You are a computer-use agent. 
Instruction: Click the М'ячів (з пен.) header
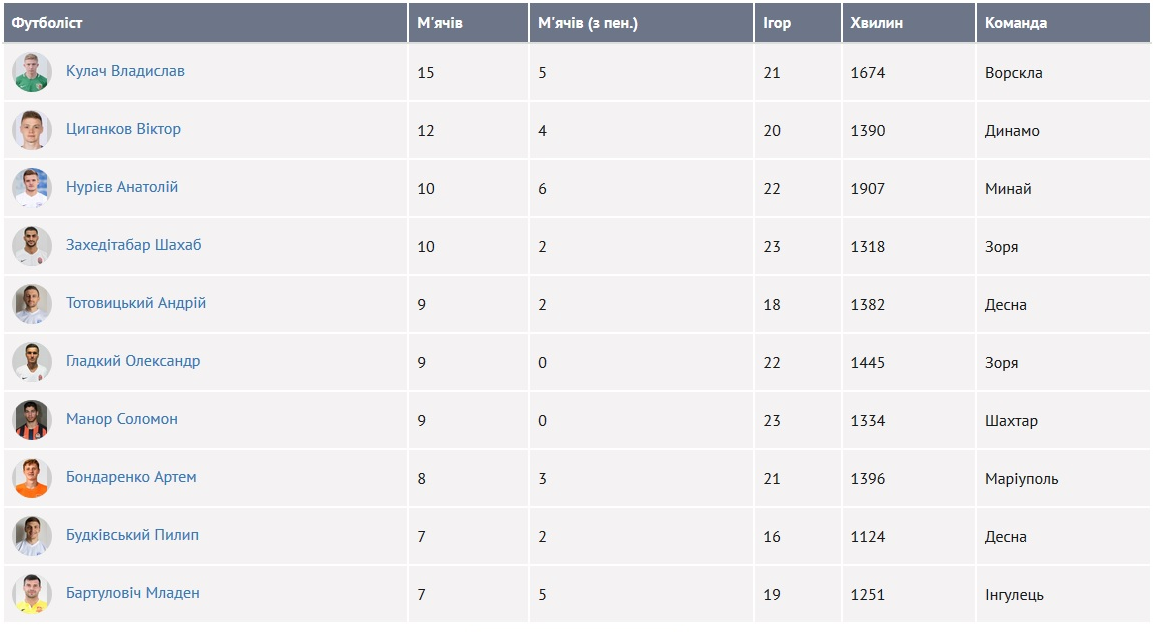588,23
